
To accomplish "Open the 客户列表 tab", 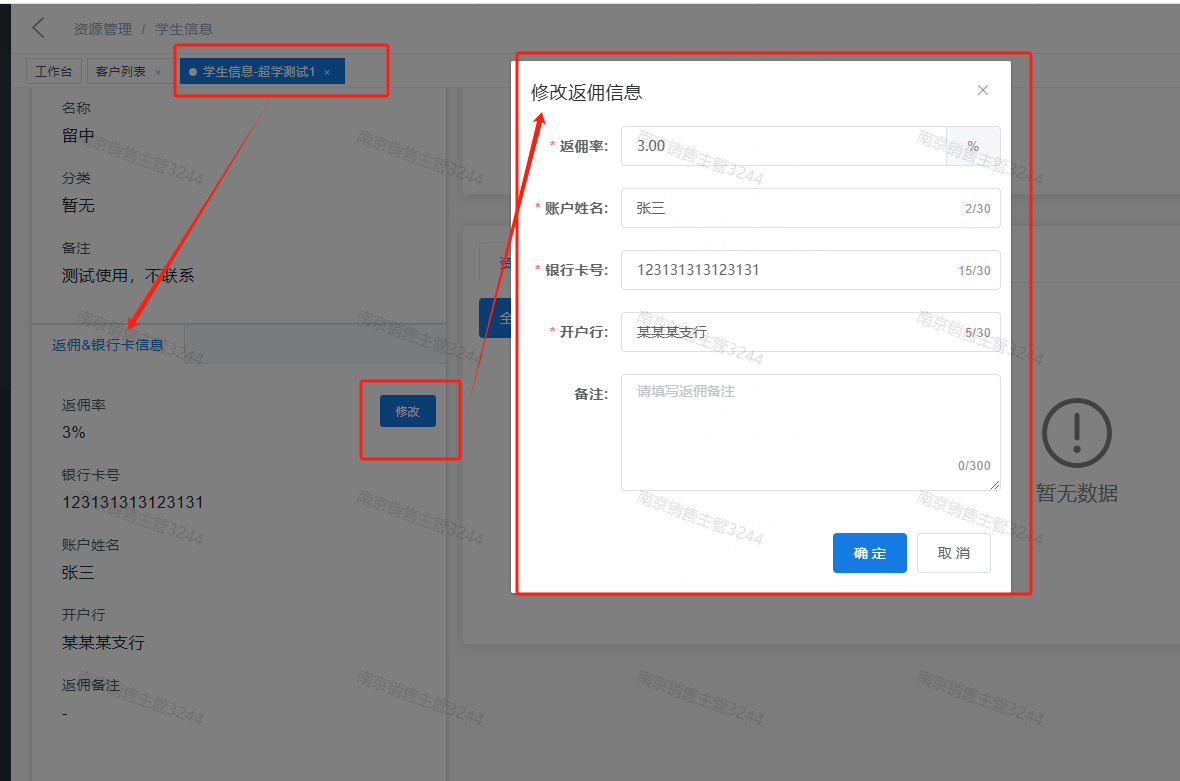I will click(120, 72).
